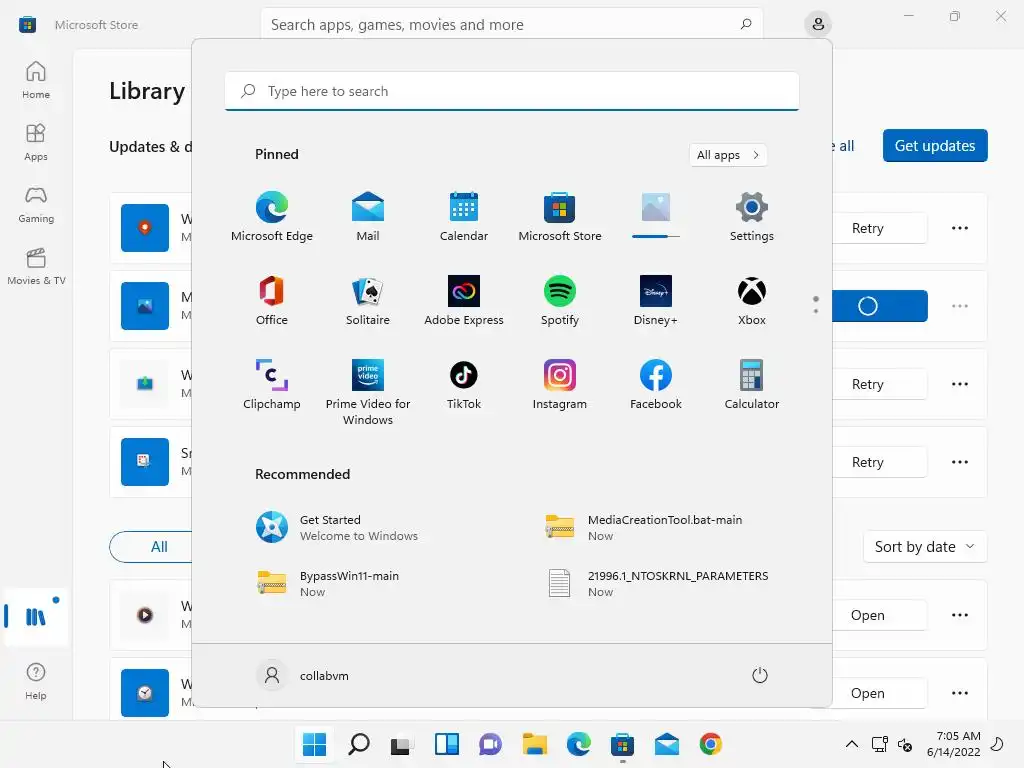Open Help in Microsoft Store sidebar
1024x768 pixels.
click(36, 682)
